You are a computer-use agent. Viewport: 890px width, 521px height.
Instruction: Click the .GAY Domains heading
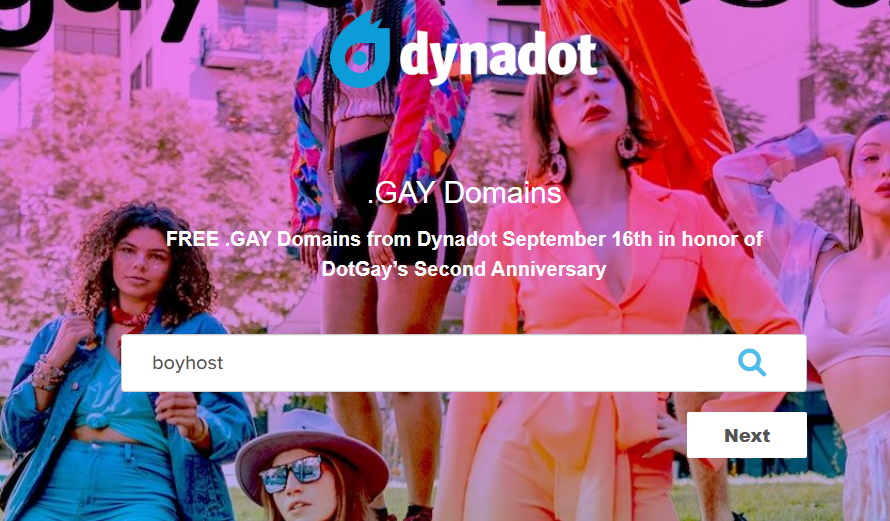tap(464, 193)
